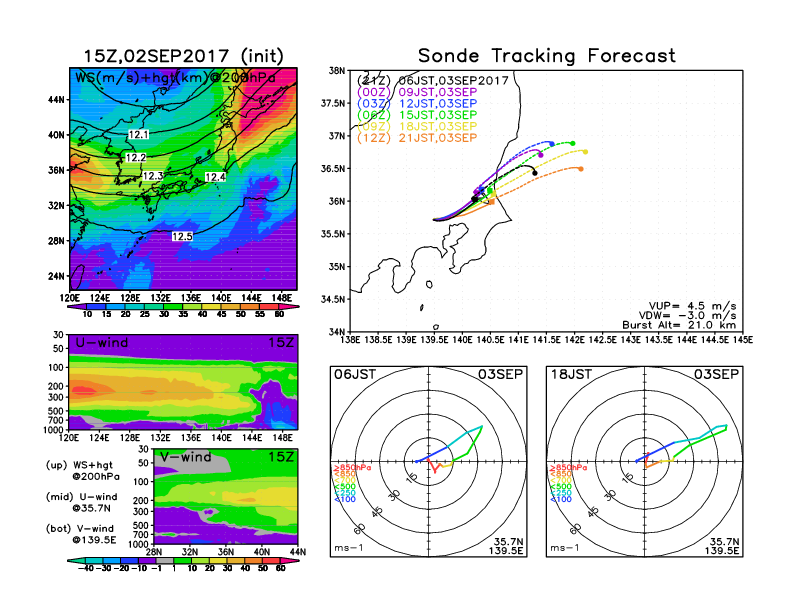Click the "18JST" hodograph label
This screenshot has width=792, height=612.
[x=571, y=374]
